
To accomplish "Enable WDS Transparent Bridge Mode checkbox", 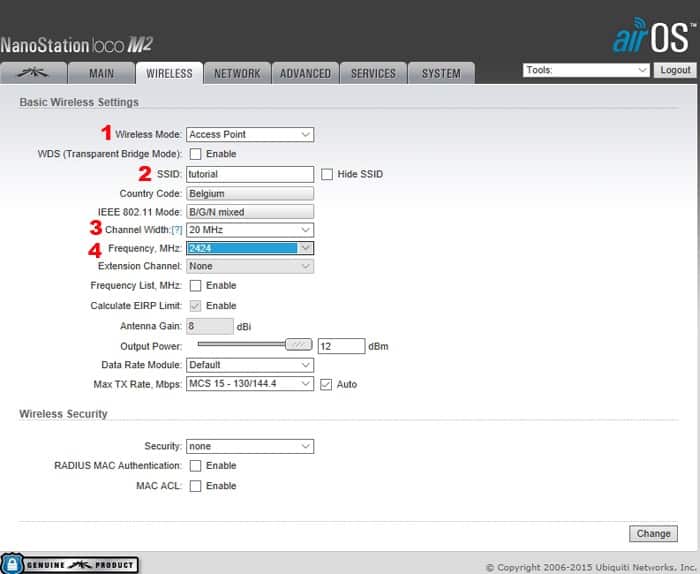I will click(195, 154).
